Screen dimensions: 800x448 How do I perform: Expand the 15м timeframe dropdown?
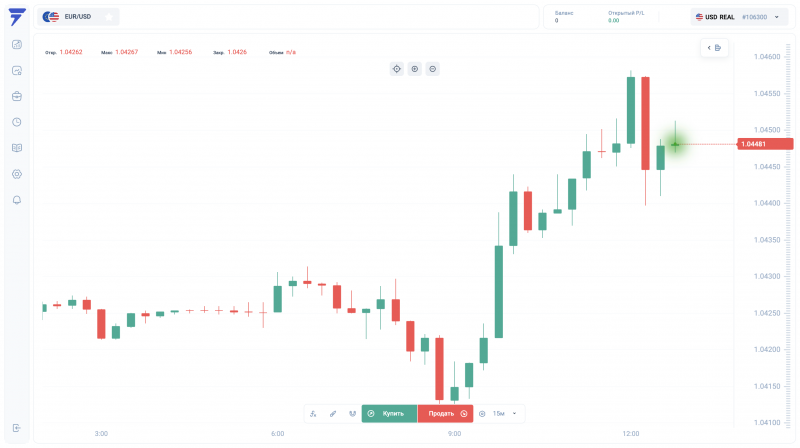[x=505, y=414]
